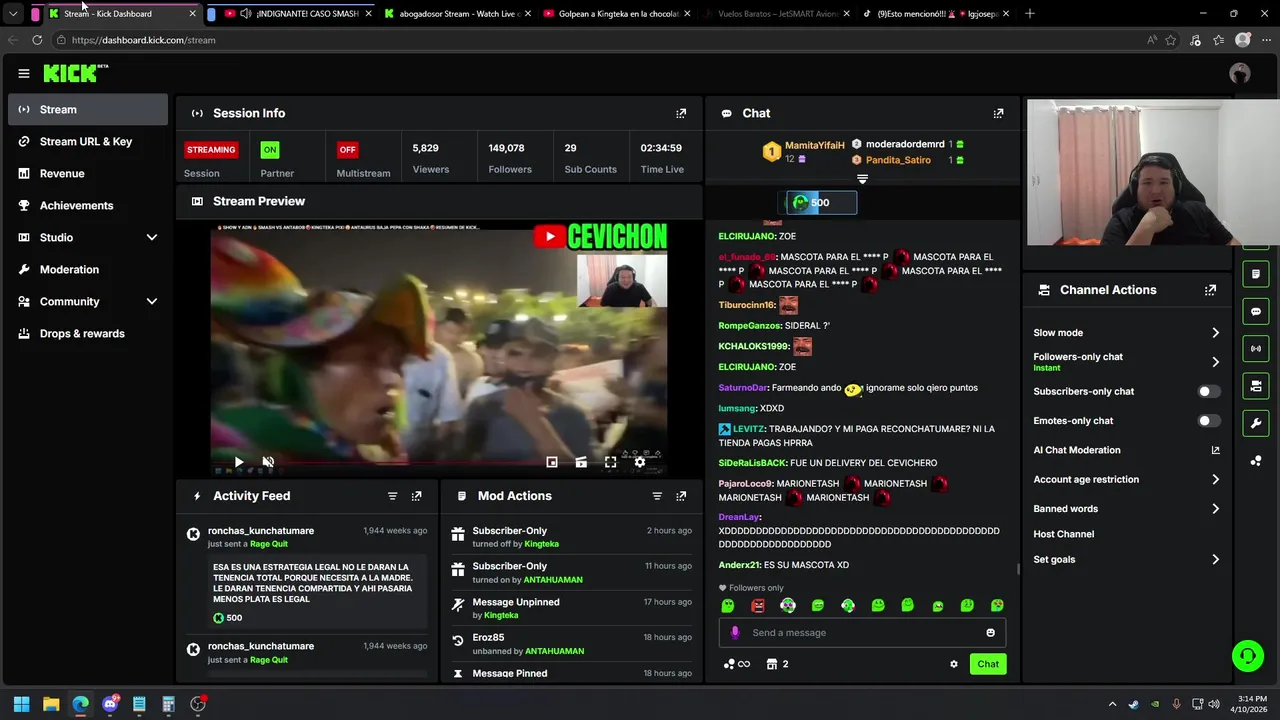Open the browser tab list dropdown
Image resolution: width=1280 pixels, height=720 pixels.
(x=13, y=14)
